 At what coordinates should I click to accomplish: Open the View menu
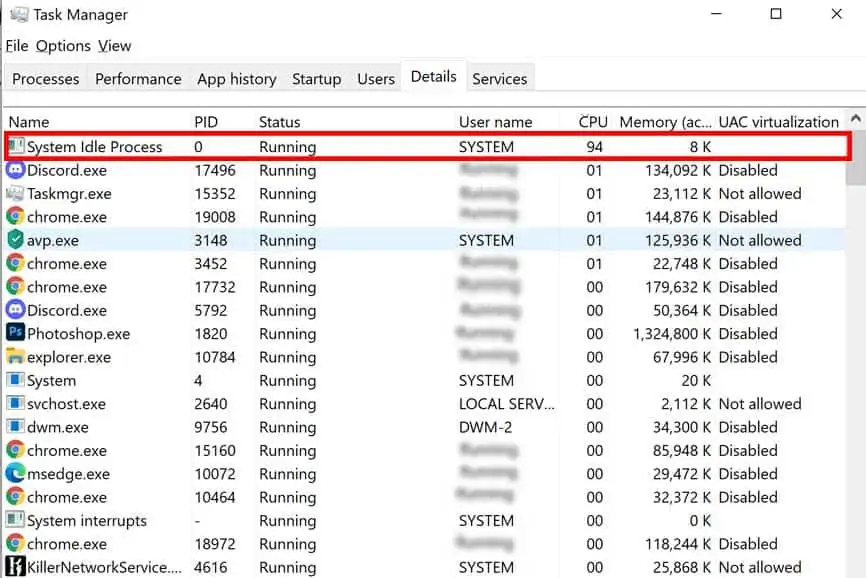tap(114, 45)
